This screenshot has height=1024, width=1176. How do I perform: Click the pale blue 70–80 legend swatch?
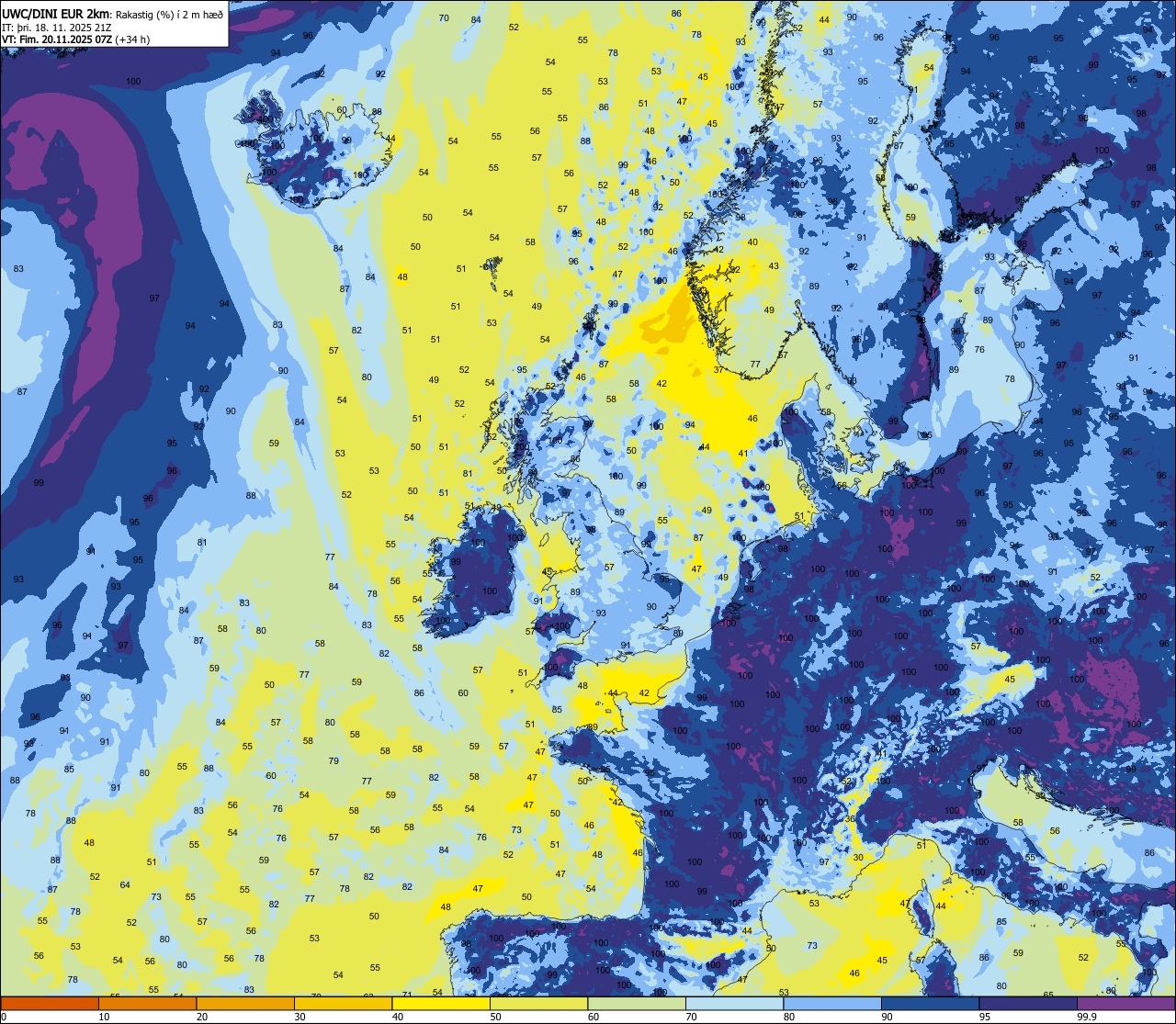[x=734, y=1004]
